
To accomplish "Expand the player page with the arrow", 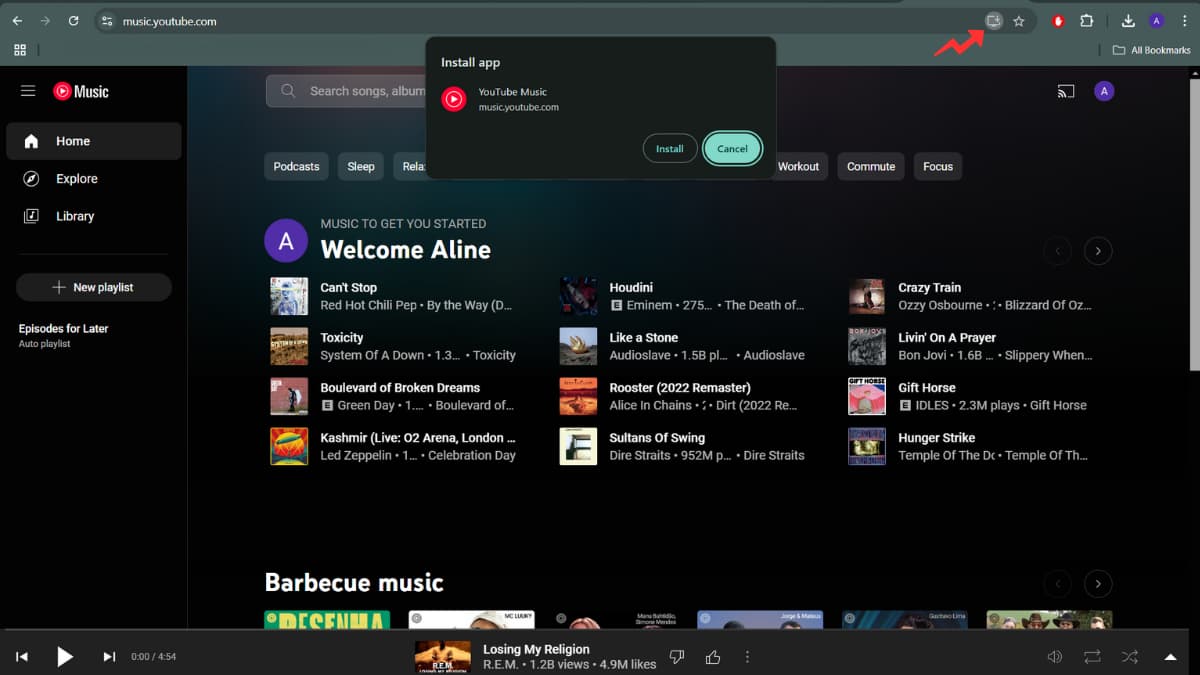I will point(1170,657).
